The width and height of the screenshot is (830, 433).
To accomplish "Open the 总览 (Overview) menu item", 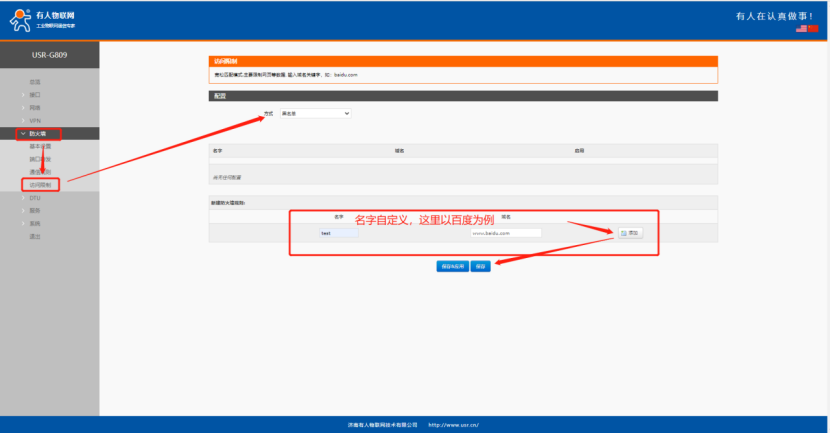I will click(x=35, y=81).
